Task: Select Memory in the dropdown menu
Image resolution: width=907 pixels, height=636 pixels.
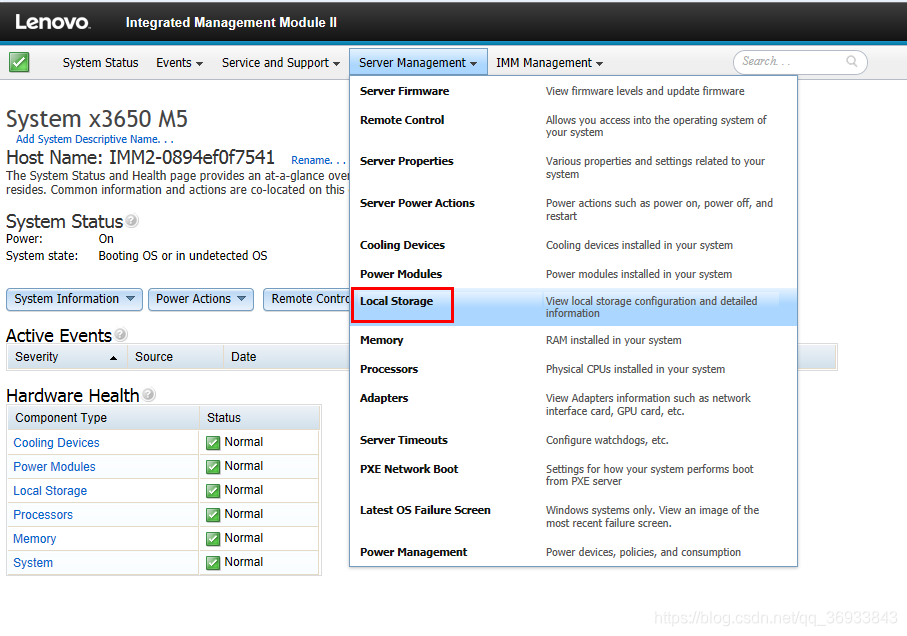Action: tap(381, 340)
